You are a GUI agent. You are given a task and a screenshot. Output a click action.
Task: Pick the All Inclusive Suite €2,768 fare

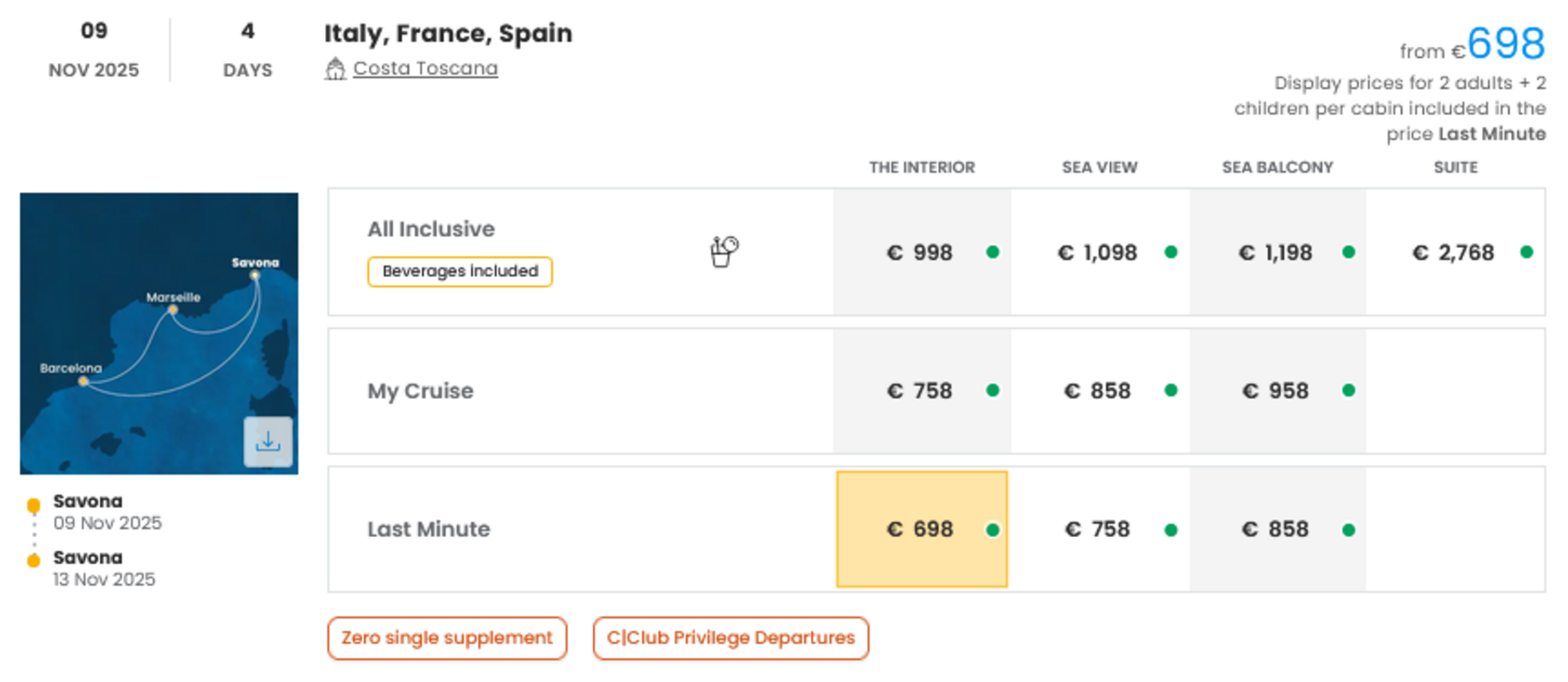click(x=1454, y=252)
